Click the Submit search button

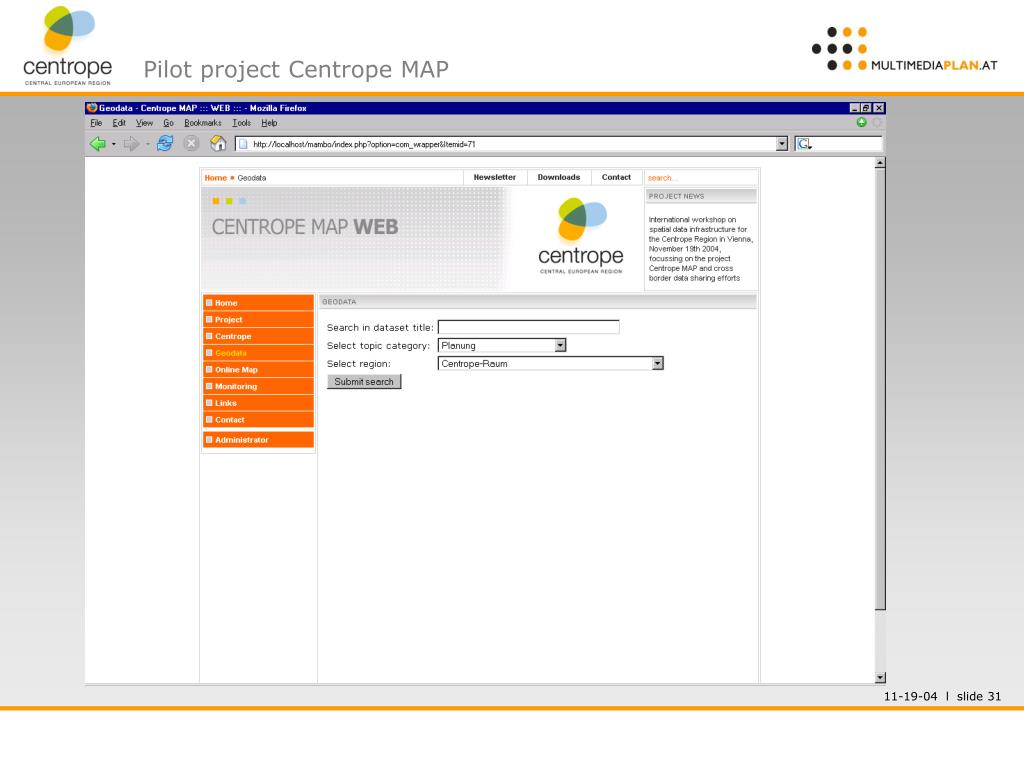pos(364,381)
